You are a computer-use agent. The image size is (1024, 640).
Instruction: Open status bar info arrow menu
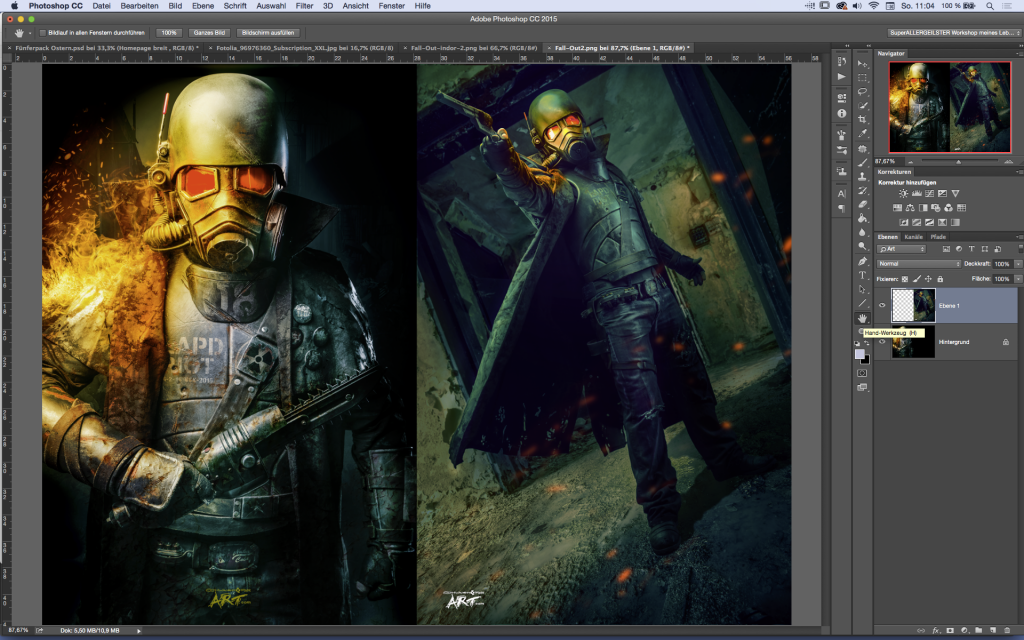tap(138, 631)
